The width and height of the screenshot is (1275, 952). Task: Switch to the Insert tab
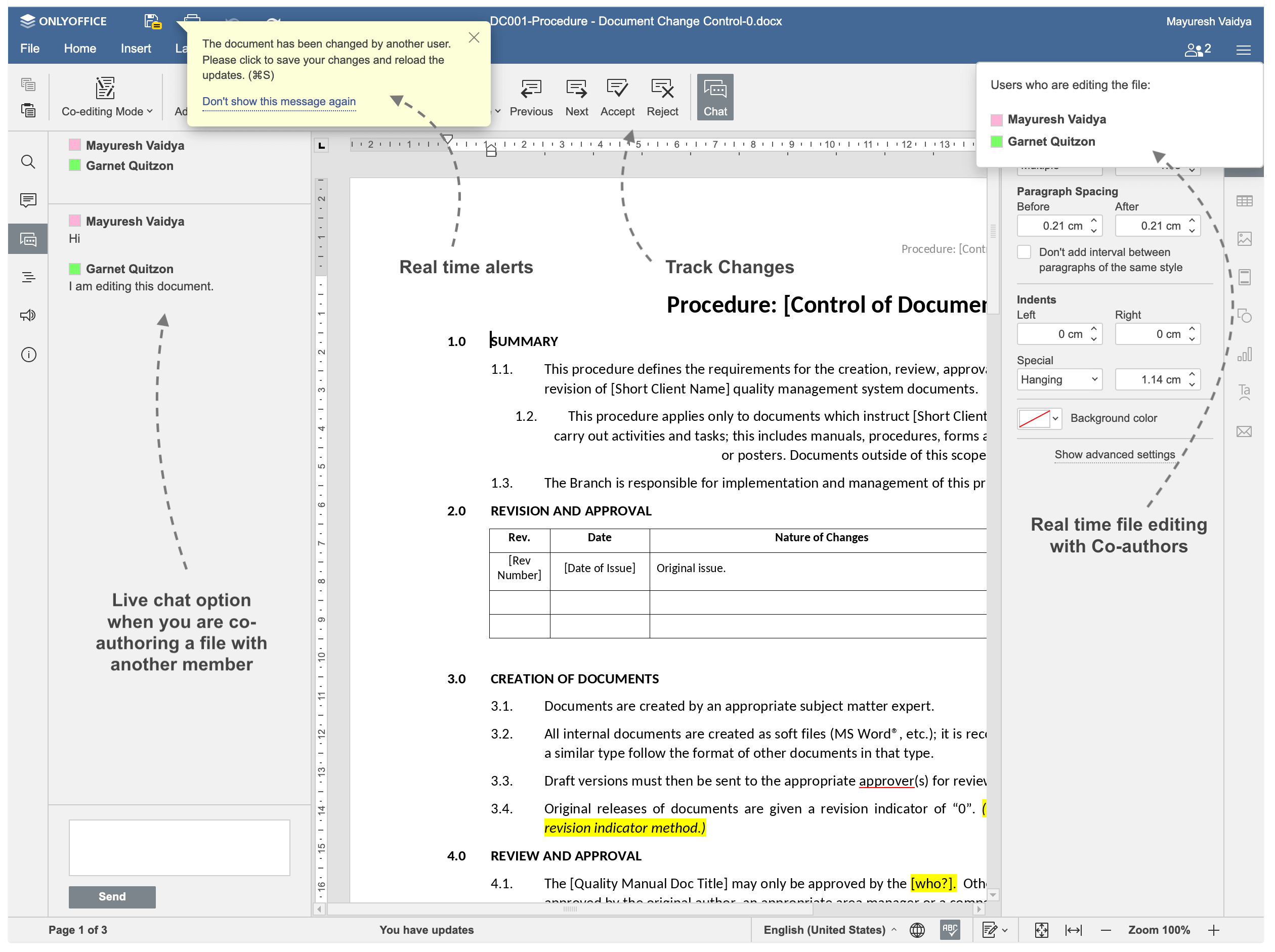(136, 49)
